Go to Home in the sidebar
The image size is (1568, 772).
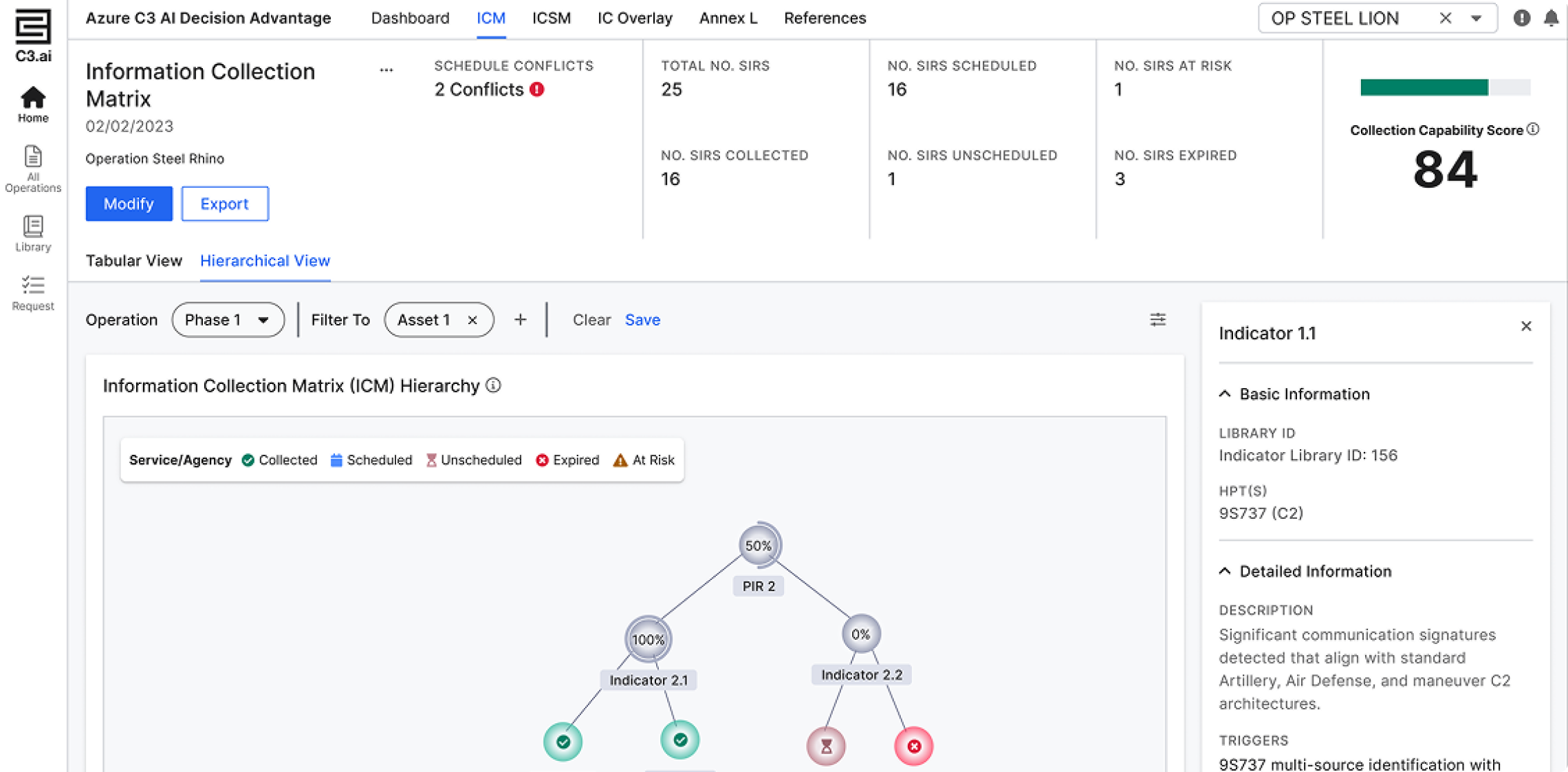pos(33,105)
